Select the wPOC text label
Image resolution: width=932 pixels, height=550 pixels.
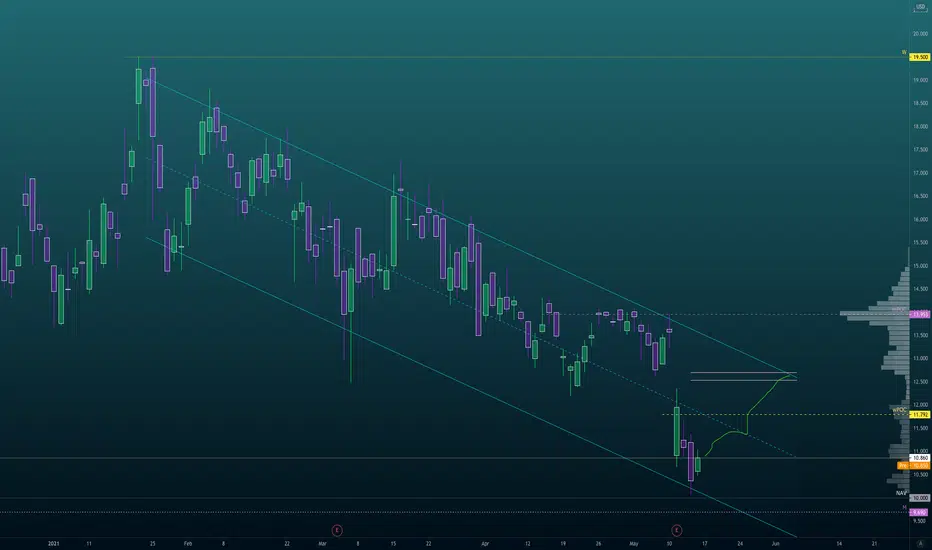click(x=899, y=410)
